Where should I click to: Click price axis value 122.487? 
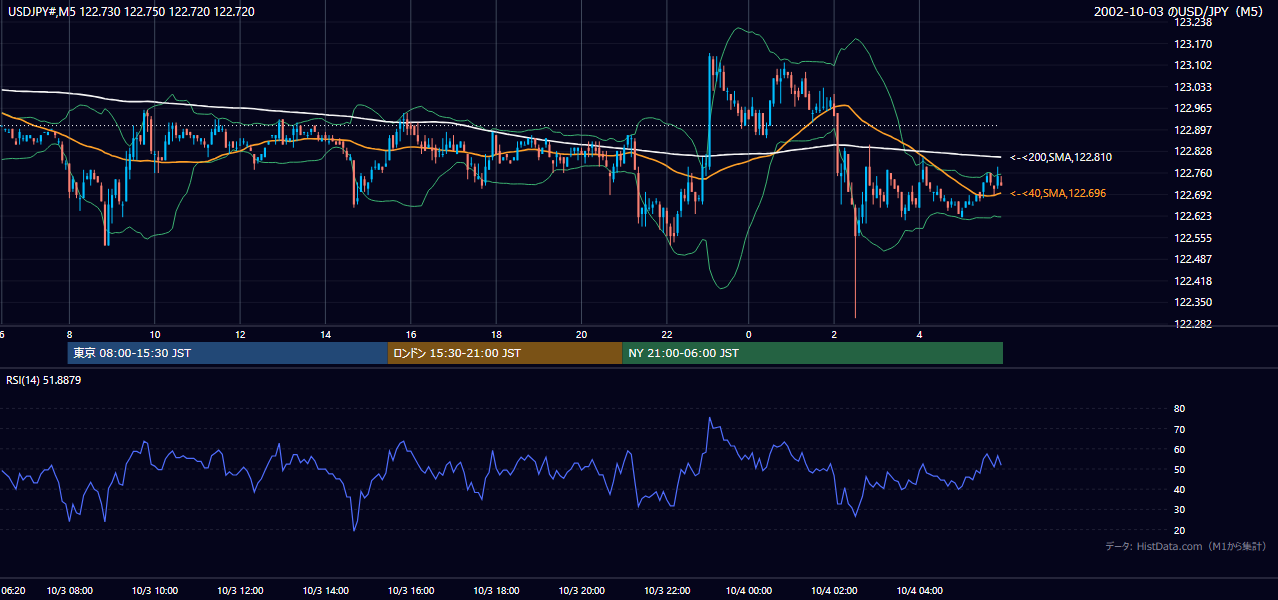coord(1193,259)
